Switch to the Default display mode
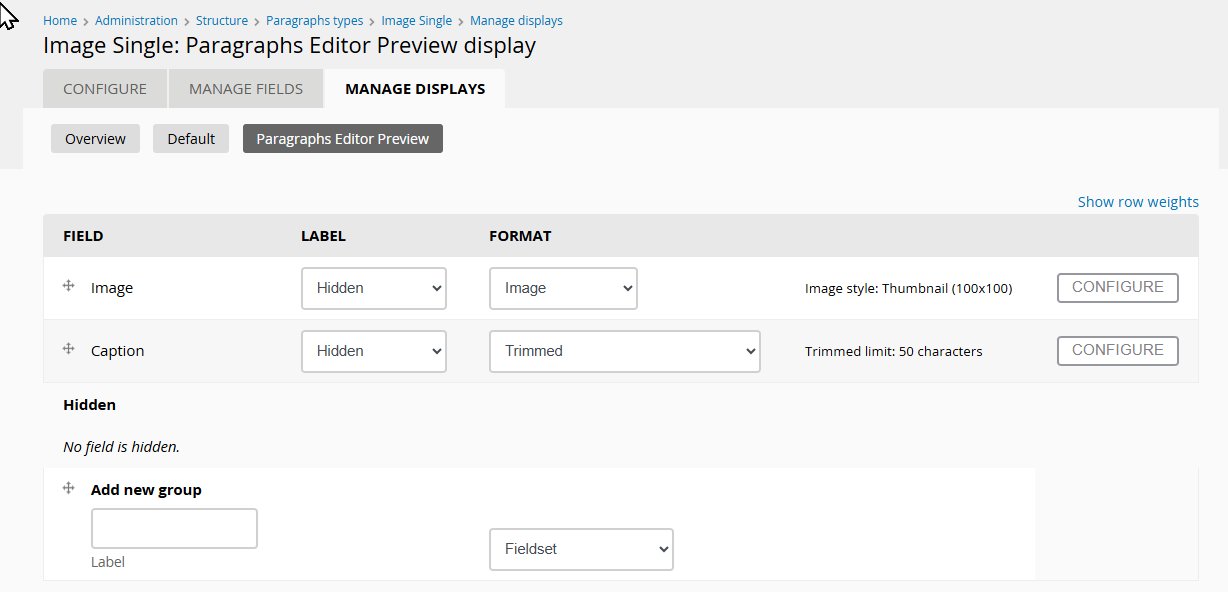The image size is (1228, 592). (191, 139)
